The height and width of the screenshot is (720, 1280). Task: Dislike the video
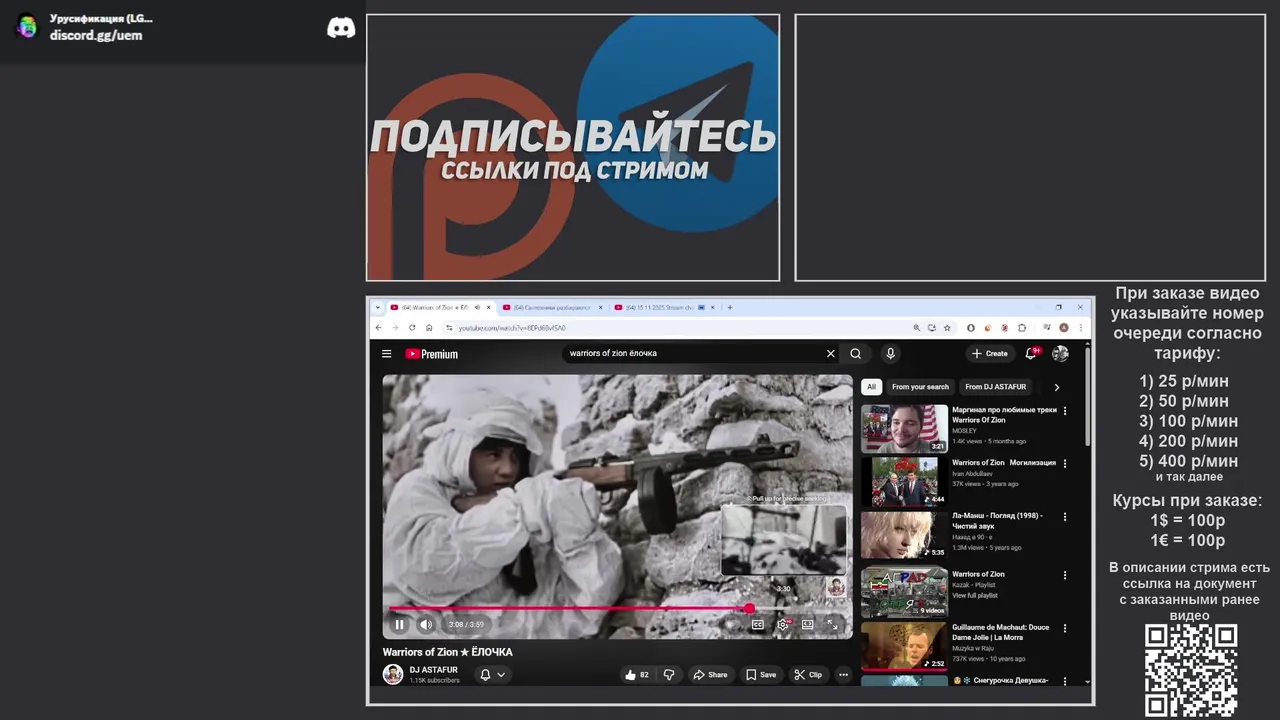click(x=669, y=675)
